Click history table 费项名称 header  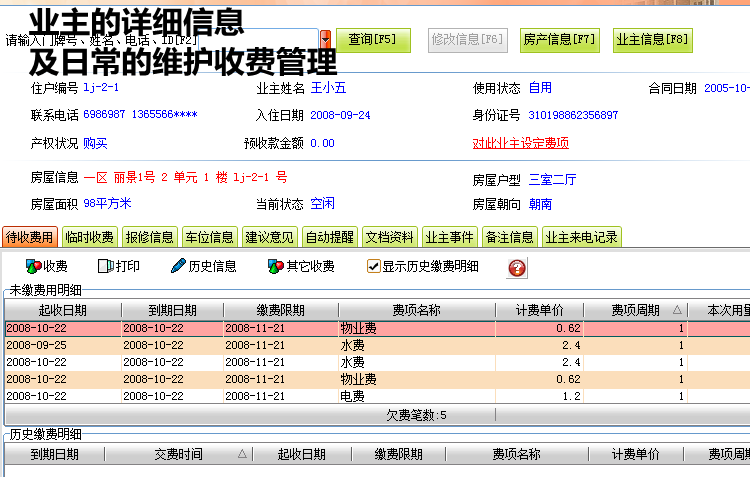tap(517, 454)
